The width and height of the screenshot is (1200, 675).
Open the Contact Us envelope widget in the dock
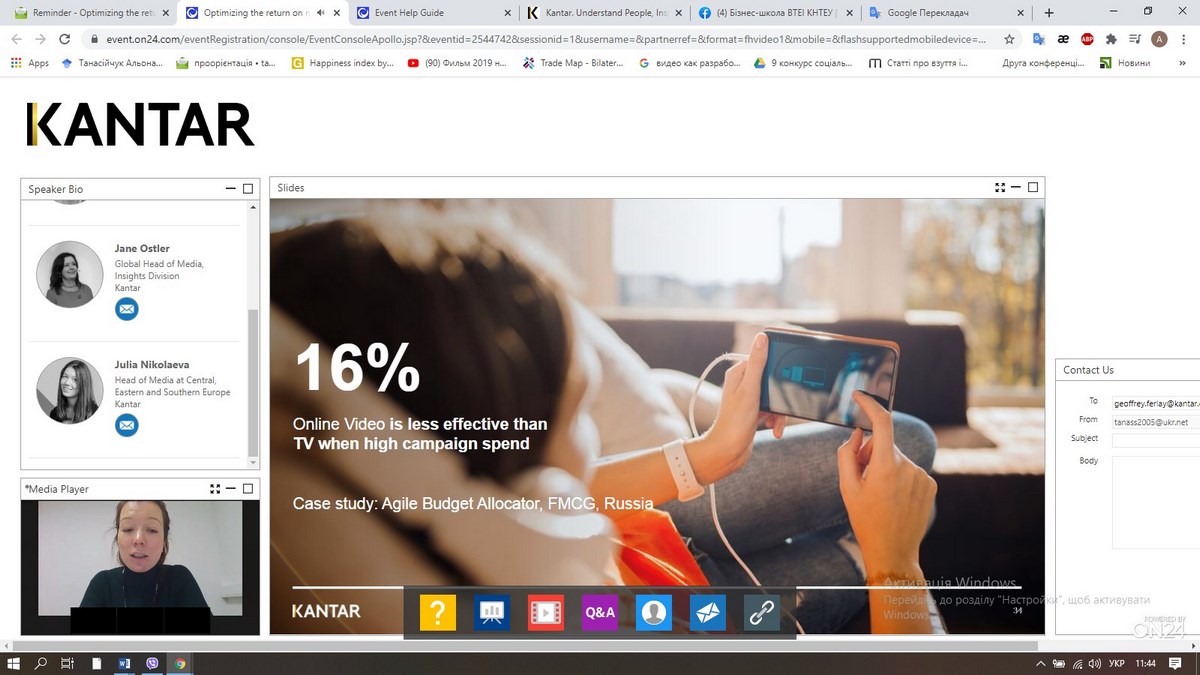click(x=708, y=612)
